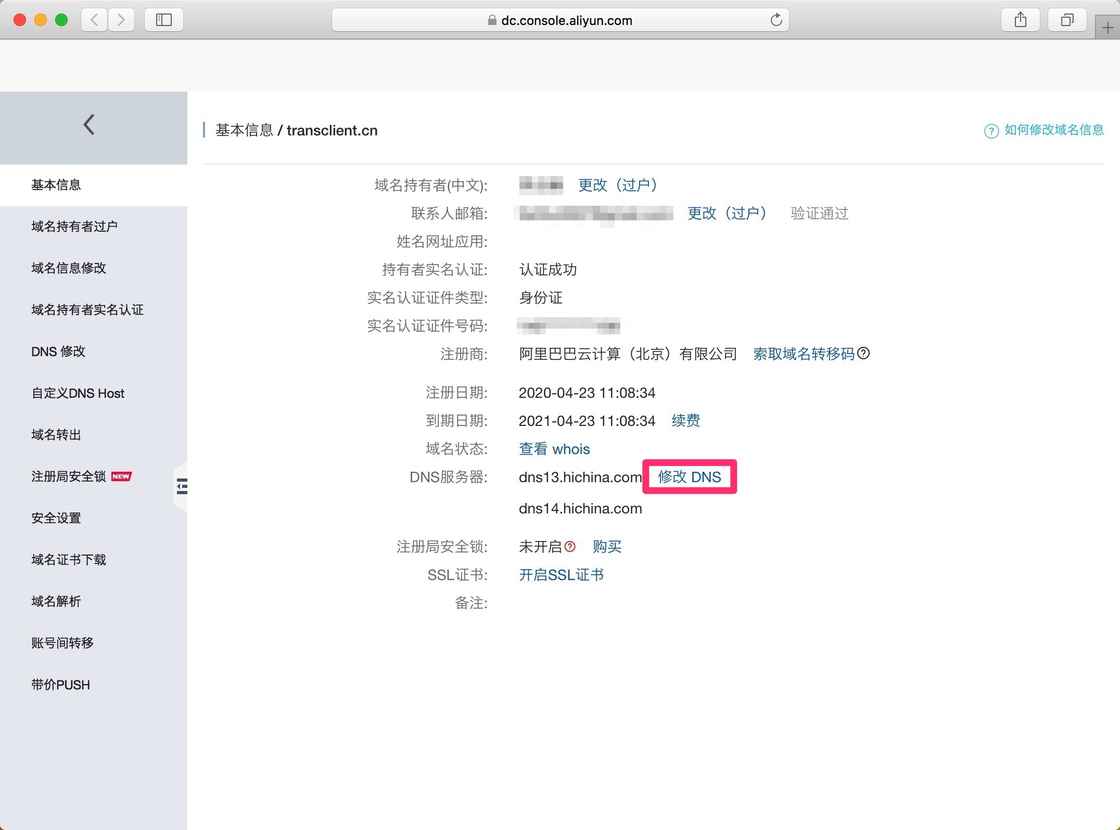Screen dimensions: 1120x830
Task: Reload the page icon in address bar
Action: (776, 20)
